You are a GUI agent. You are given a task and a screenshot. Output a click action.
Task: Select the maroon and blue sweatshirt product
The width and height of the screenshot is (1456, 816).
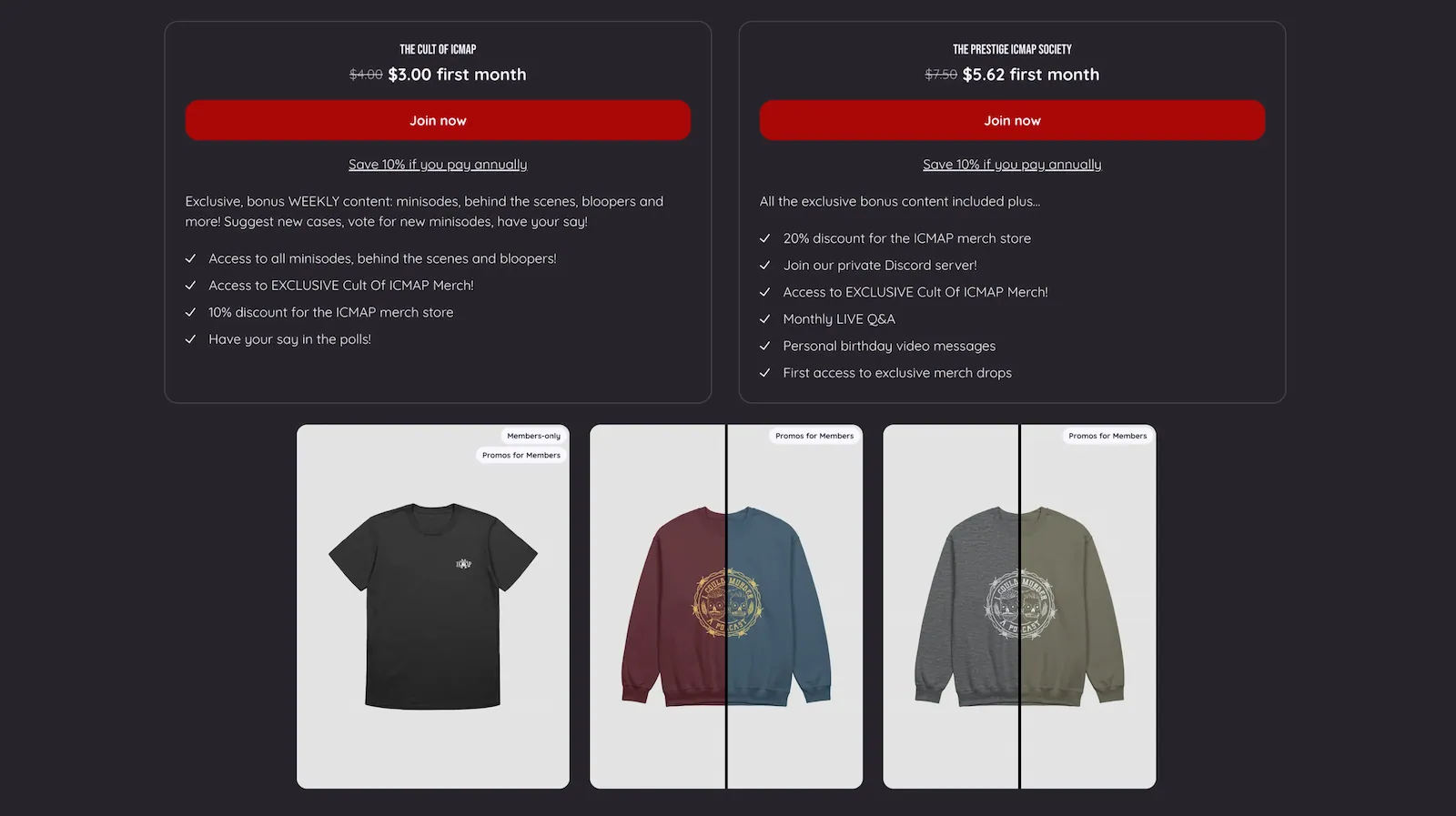click(x=726, y=606)
